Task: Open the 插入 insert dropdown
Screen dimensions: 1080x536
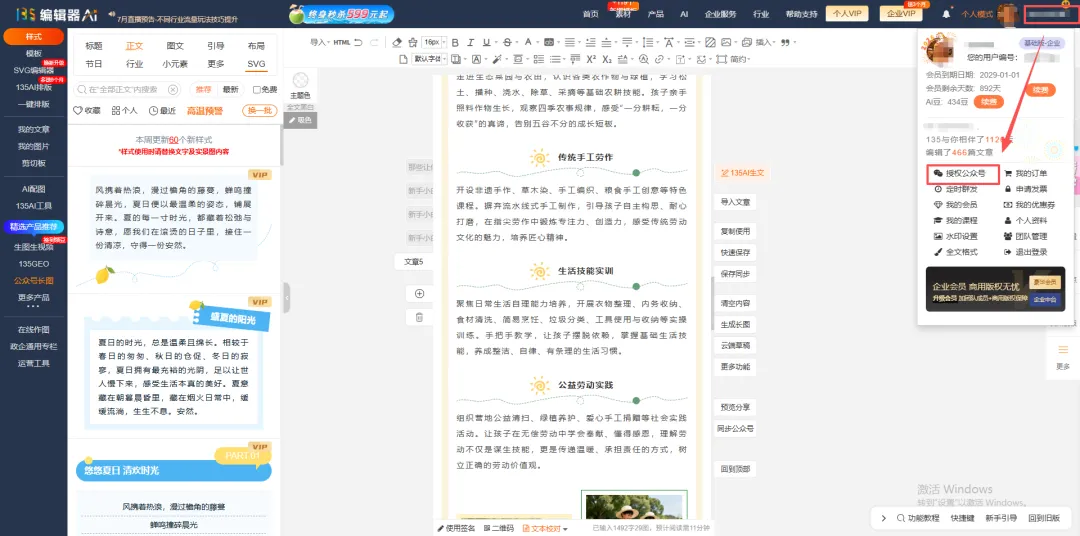Action: pyautogui.click(x=765, y=43)
